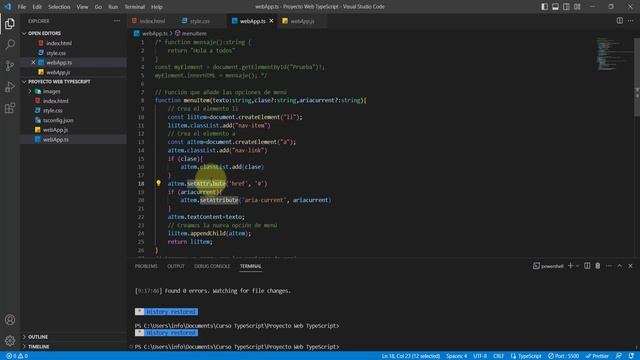Screen dimensions: 640x360
Task: Switch to webApp.js editor tab
Action: (302, 21)
